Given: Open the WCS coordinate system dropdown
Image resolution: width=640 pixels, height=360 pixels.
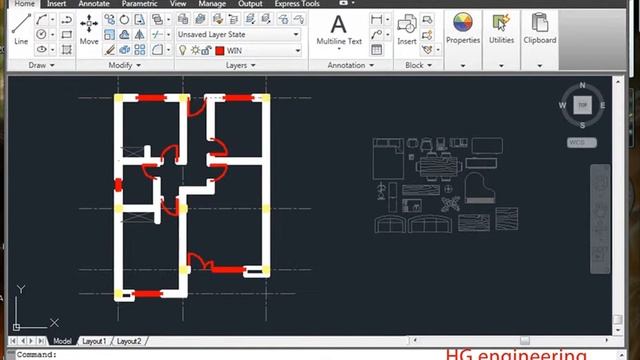Looking at the screenshot, I should point(582,142).
